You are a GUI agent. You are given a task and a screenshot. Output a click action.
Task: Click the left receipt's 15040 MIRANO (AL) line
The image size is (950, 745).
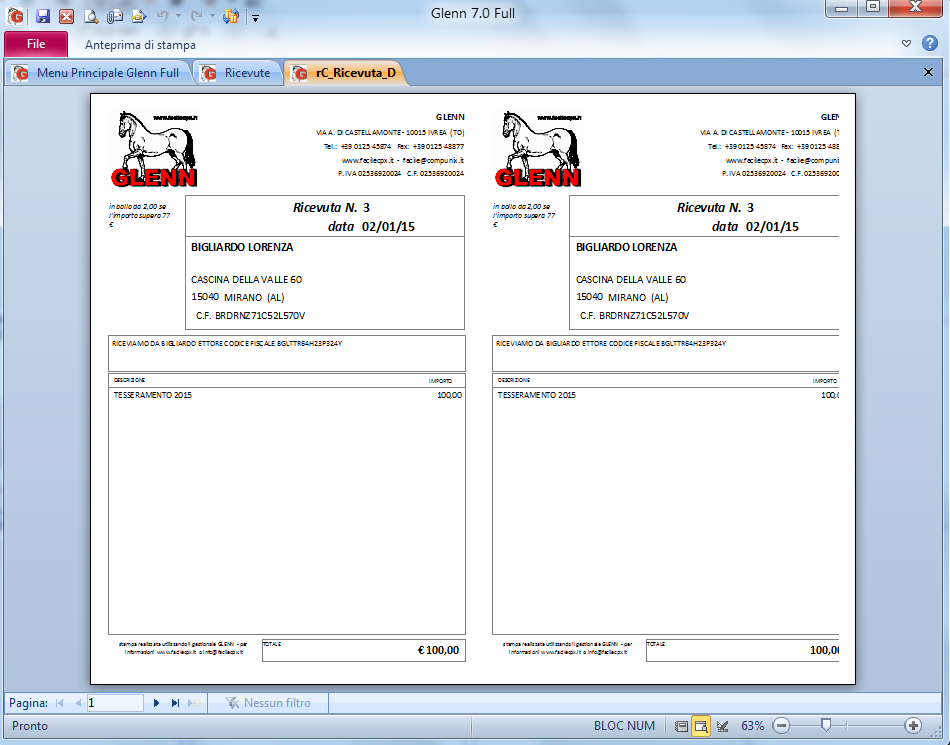(238, 297)
